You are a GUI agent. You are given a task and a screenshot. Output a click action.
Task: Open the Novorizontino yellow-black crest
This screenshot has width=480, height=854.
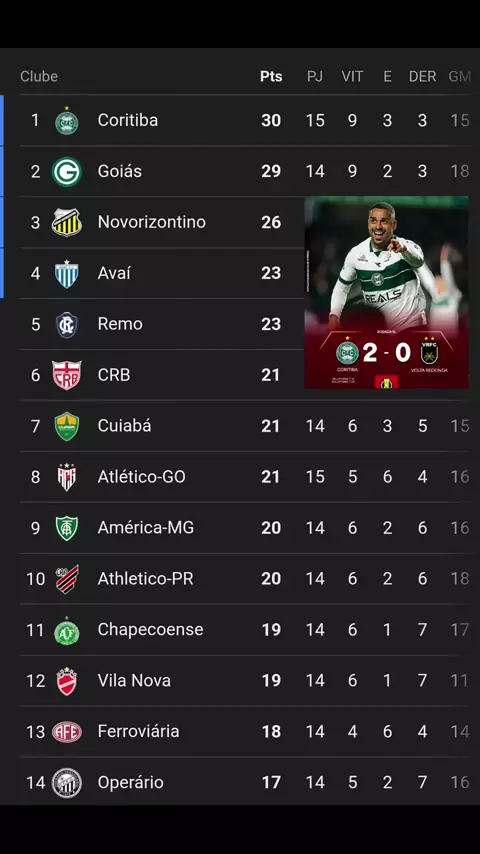click(x=66, y=222)
